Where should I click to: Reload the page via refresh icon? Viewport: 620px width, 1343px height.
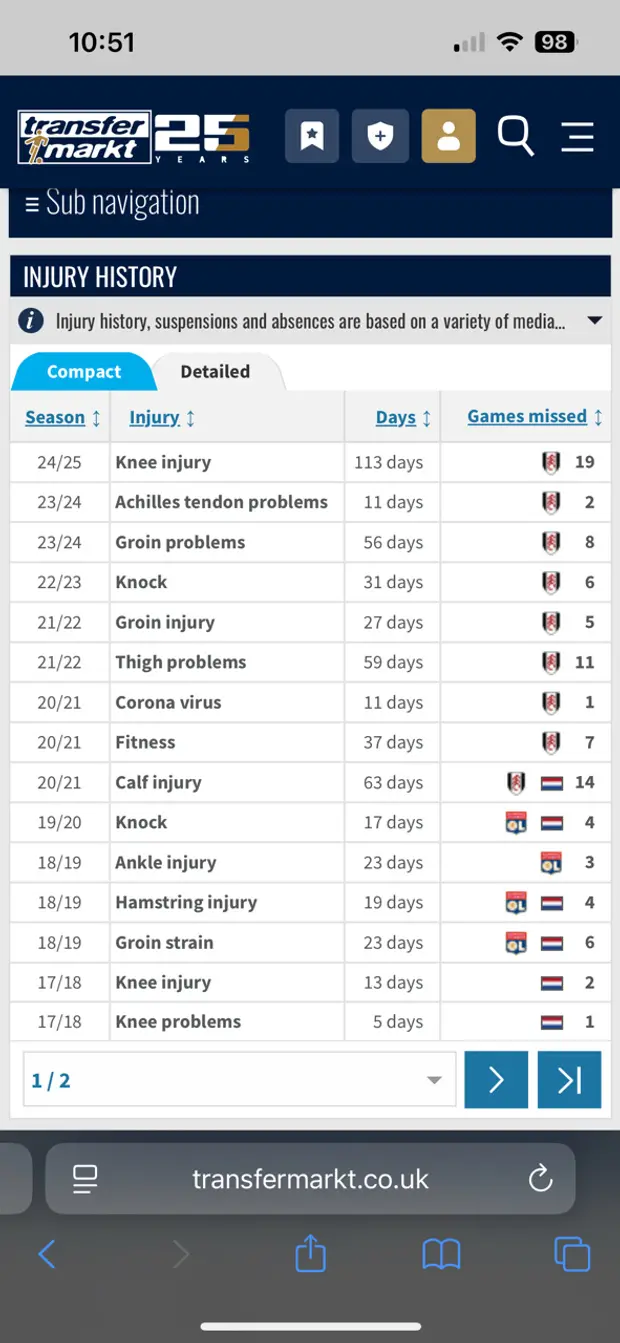(540, 1178)
